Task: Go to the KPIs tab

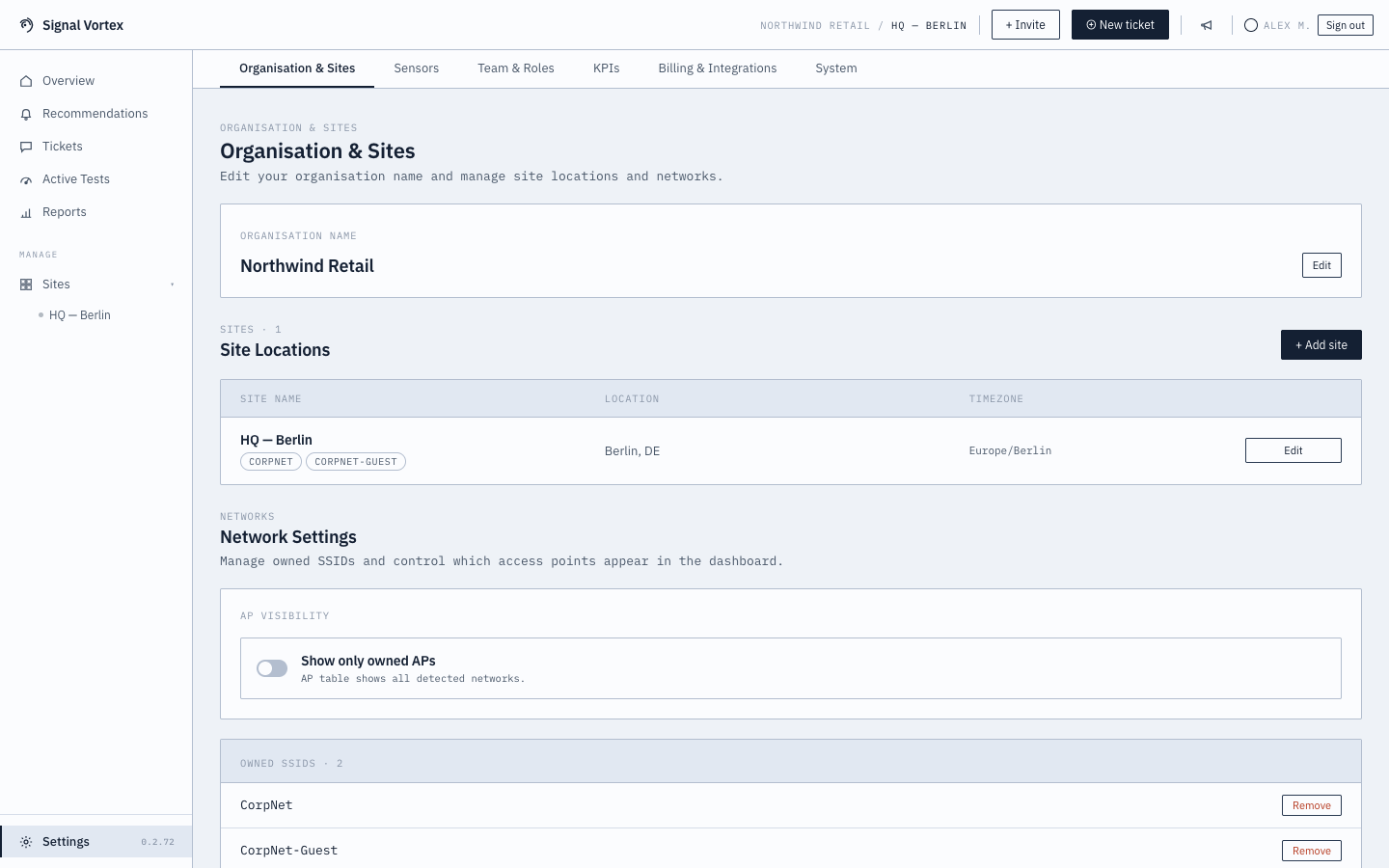Action: pos(607,68)
